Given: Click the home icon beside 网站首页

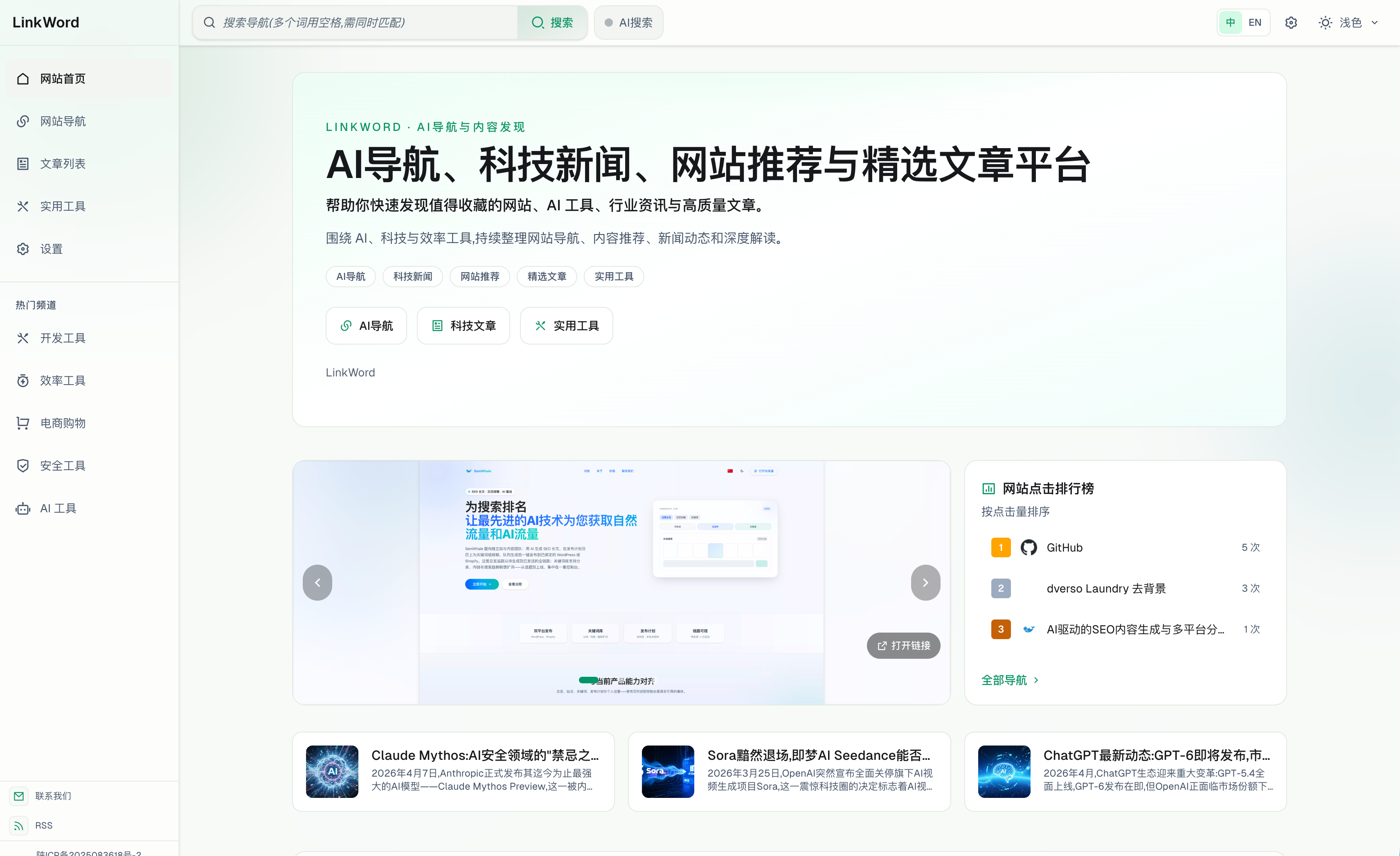Looking at the screenshot, I should tap(23, 79).
